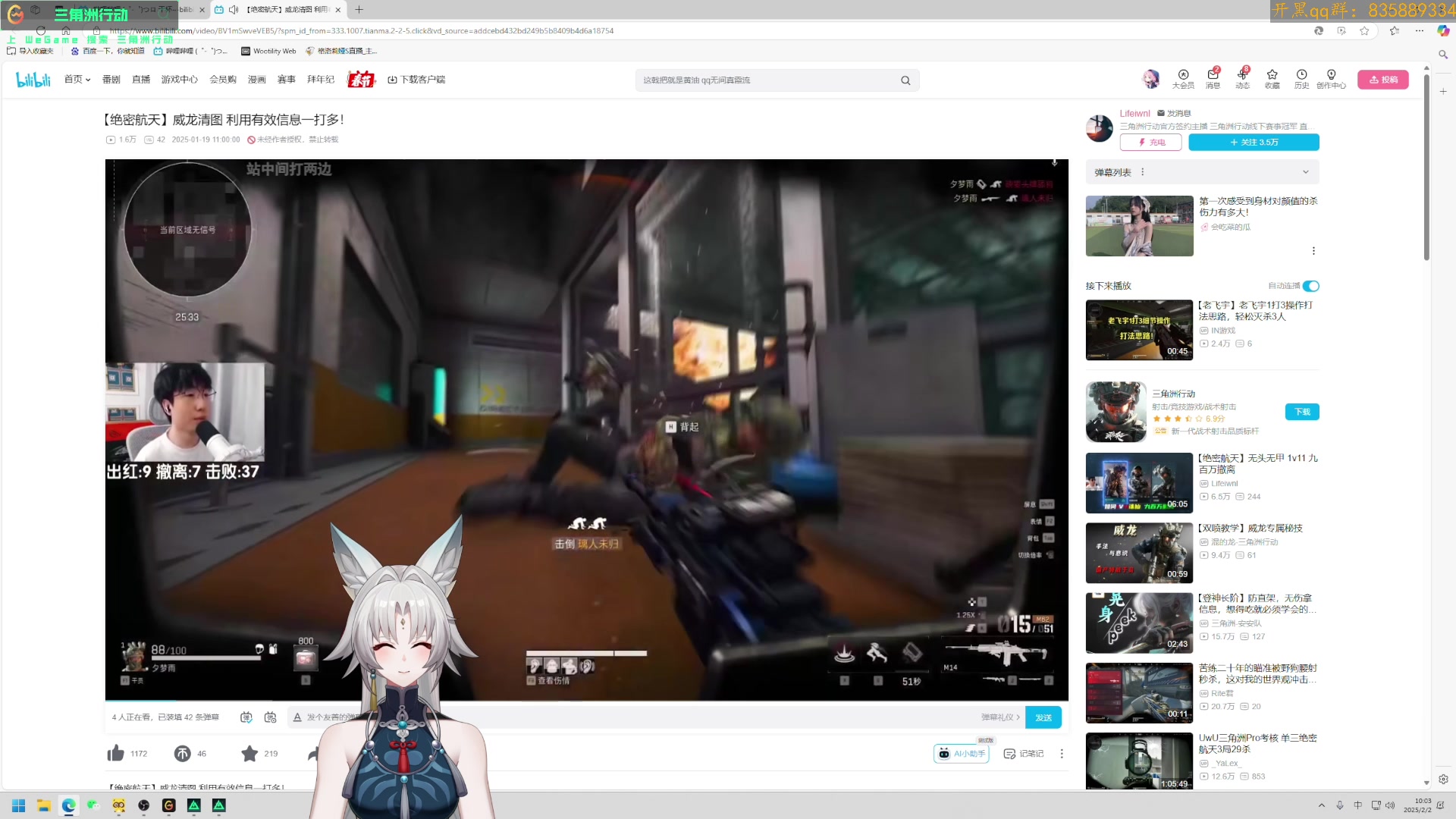This screenshot has width=1456, height=819.
Task: Click the danmaku text input field
Action: click(637, 717)
